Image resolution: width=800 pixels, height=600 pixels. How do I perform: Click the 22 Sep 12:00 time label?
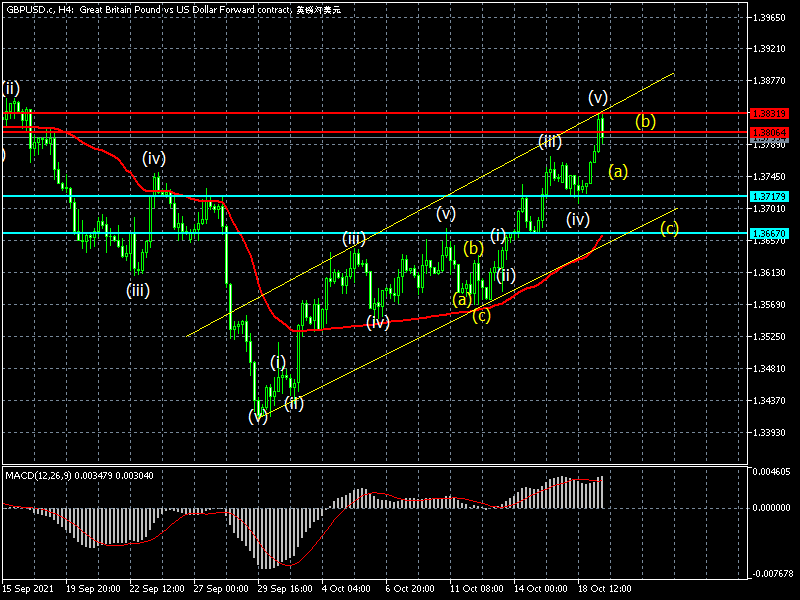coord(157,589)
